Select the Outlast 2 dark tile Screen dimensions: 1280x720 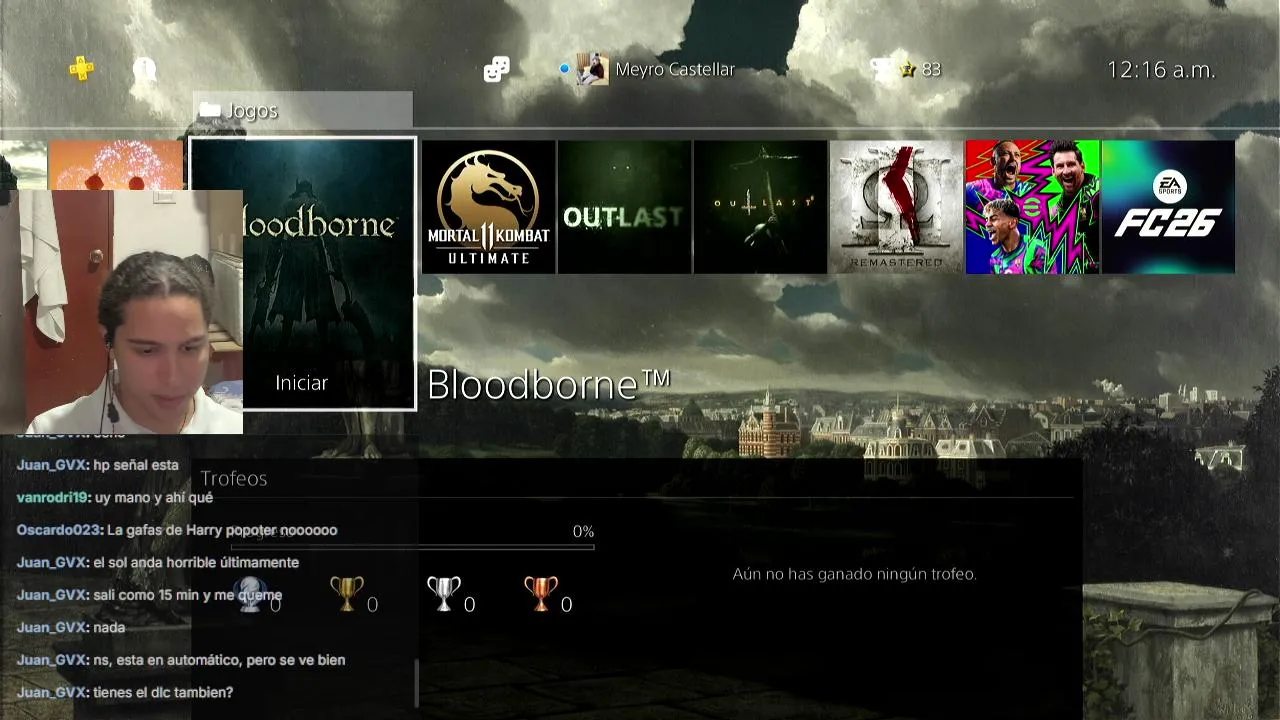[x=760, y=206]
